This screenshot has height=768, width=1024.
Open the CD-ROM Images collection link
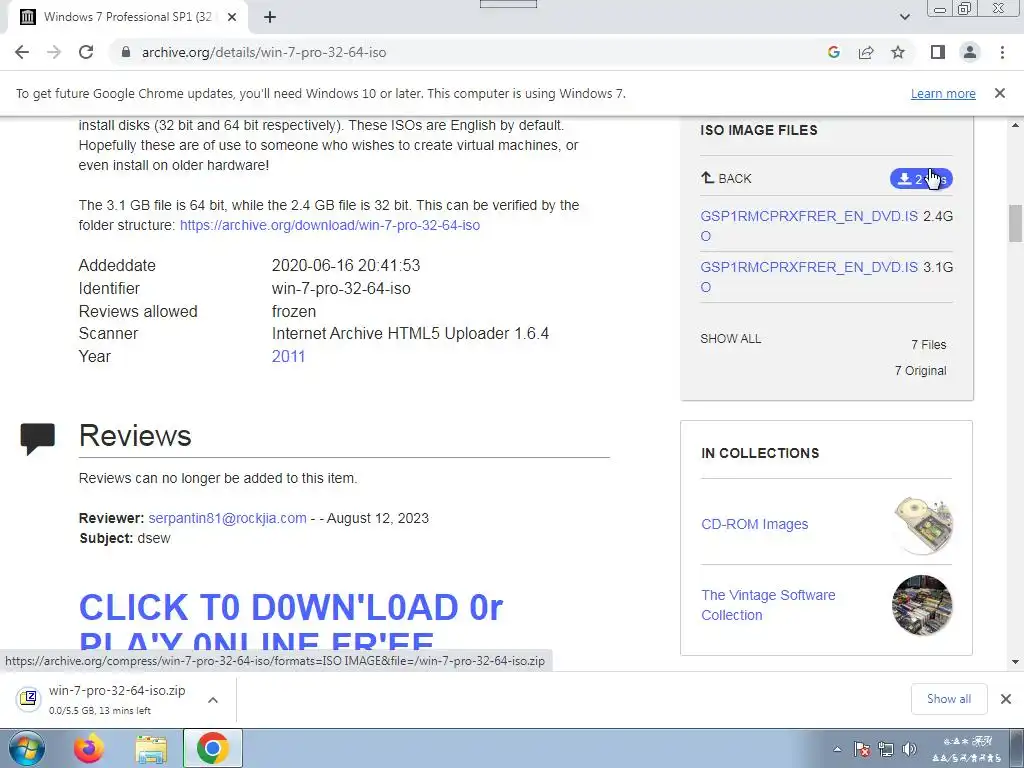[754, 524]
